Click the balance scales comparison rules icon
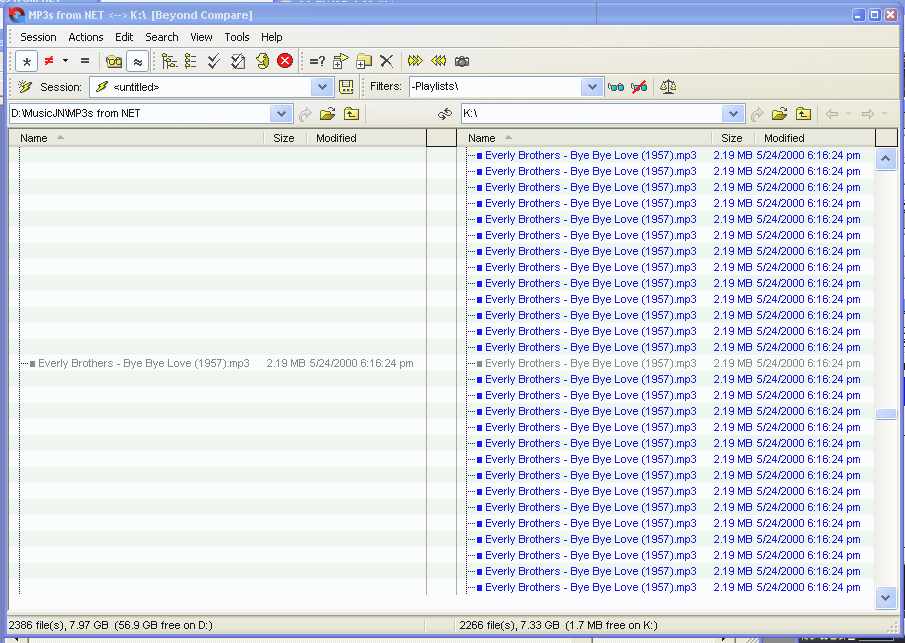This screenshot has width=905, height=643. (668, 87)
